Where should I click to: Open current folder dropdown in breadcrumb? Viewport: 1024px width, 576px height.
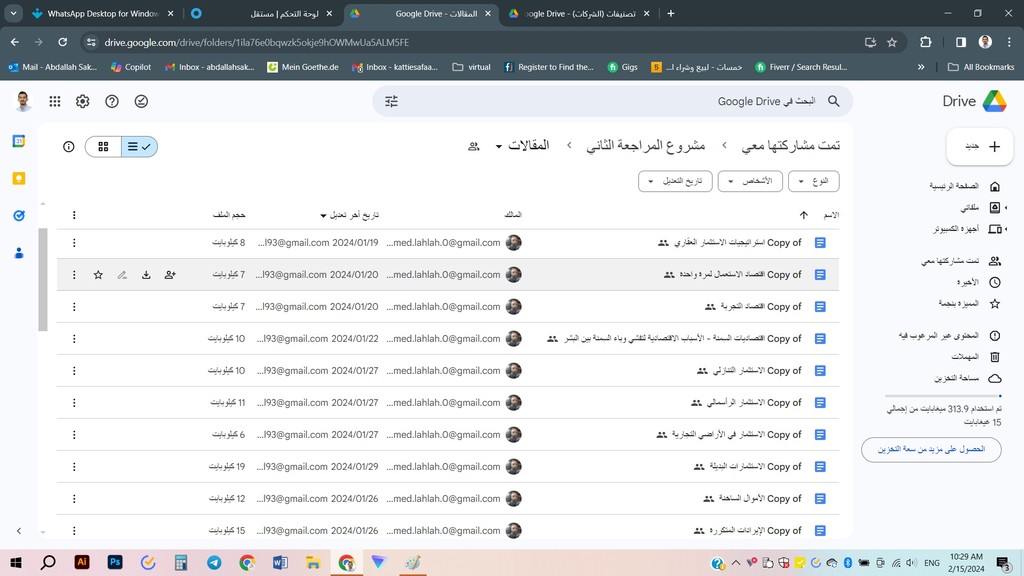522,146
